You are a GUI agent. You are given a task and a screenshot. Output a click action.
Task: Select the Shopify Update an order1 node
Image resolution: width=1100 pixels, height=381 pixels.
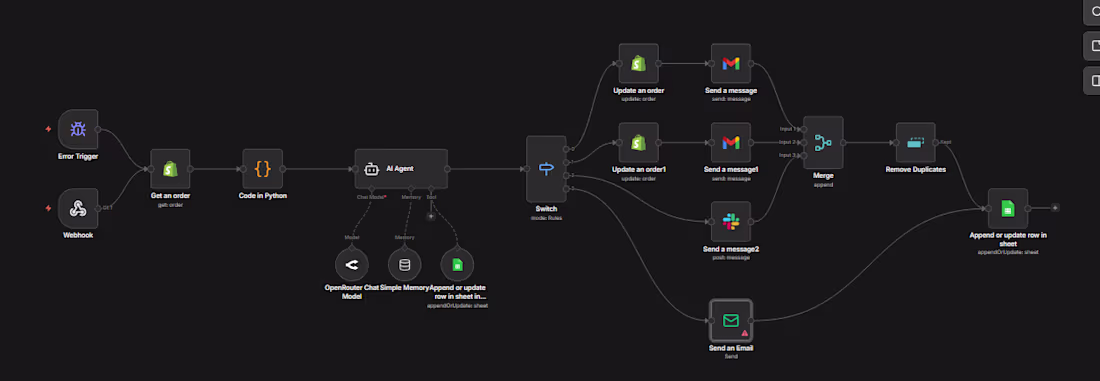[x=638, y=142]
